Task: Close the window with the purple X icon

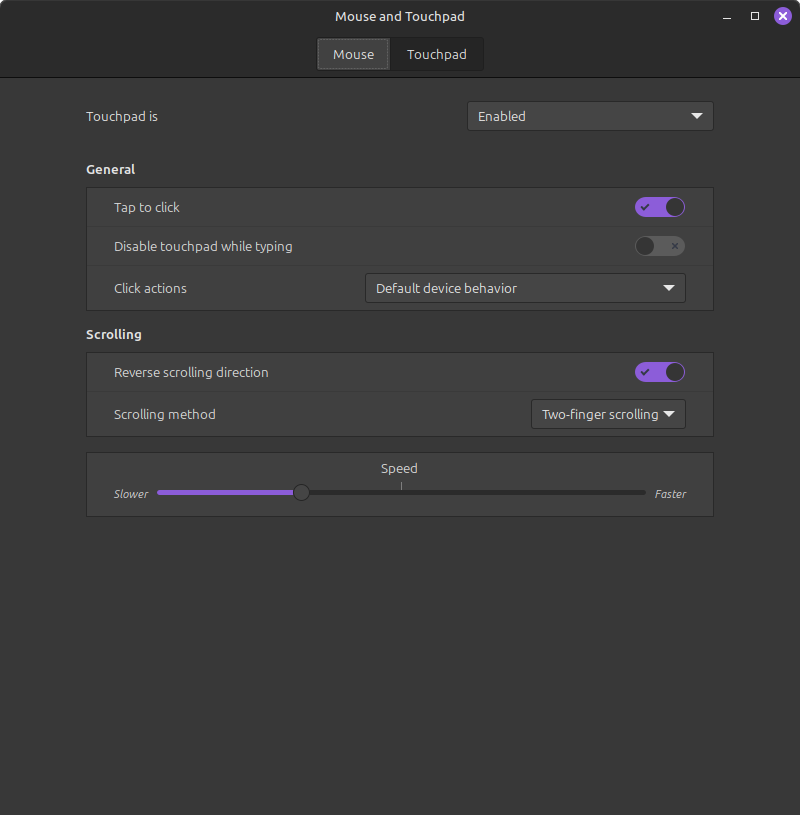Action: pos(783,16)
